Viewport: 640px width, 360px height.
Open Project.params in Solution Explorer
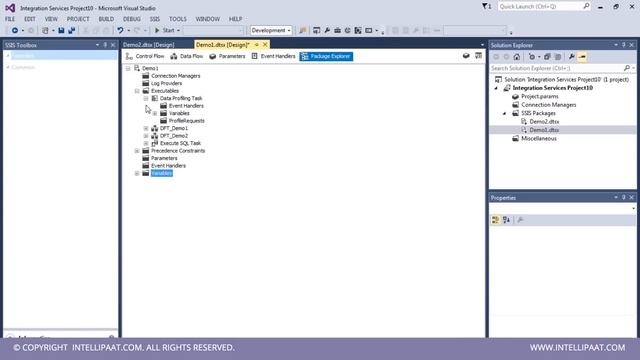(540, 96)
